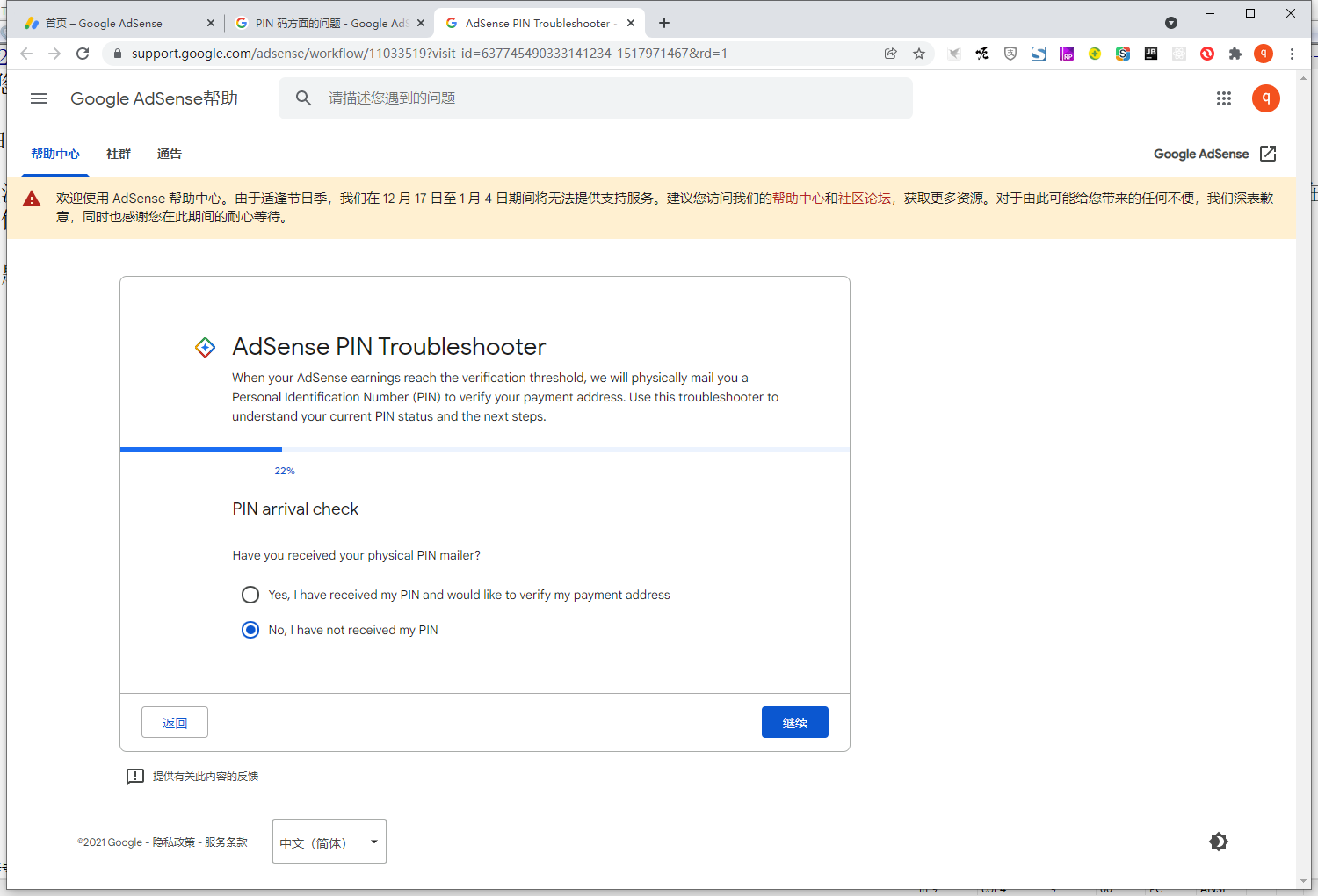The image size is (1318, 896).
Task: Reload the current page
Action: click(x=83, y=54)
